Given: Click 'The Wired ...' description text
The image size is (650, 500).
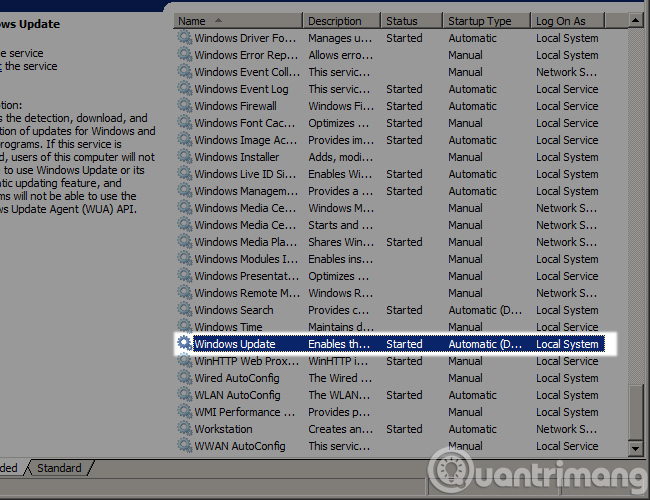Looking at the screenshot, I should click(x=340, y=378).
